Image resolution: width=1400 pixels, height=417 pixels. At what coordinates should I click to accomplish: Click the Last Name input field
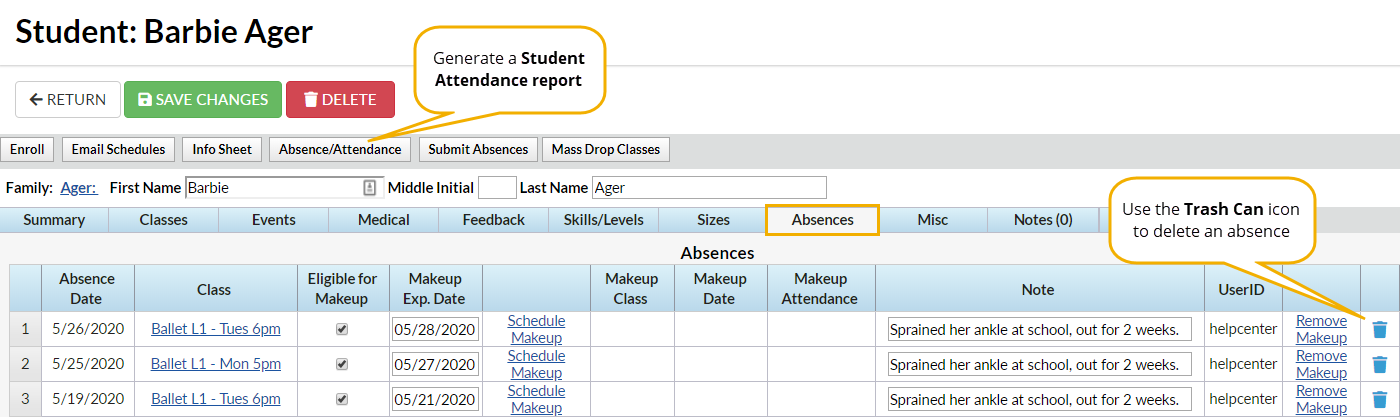pyautogui.click(x=709, y=187)
